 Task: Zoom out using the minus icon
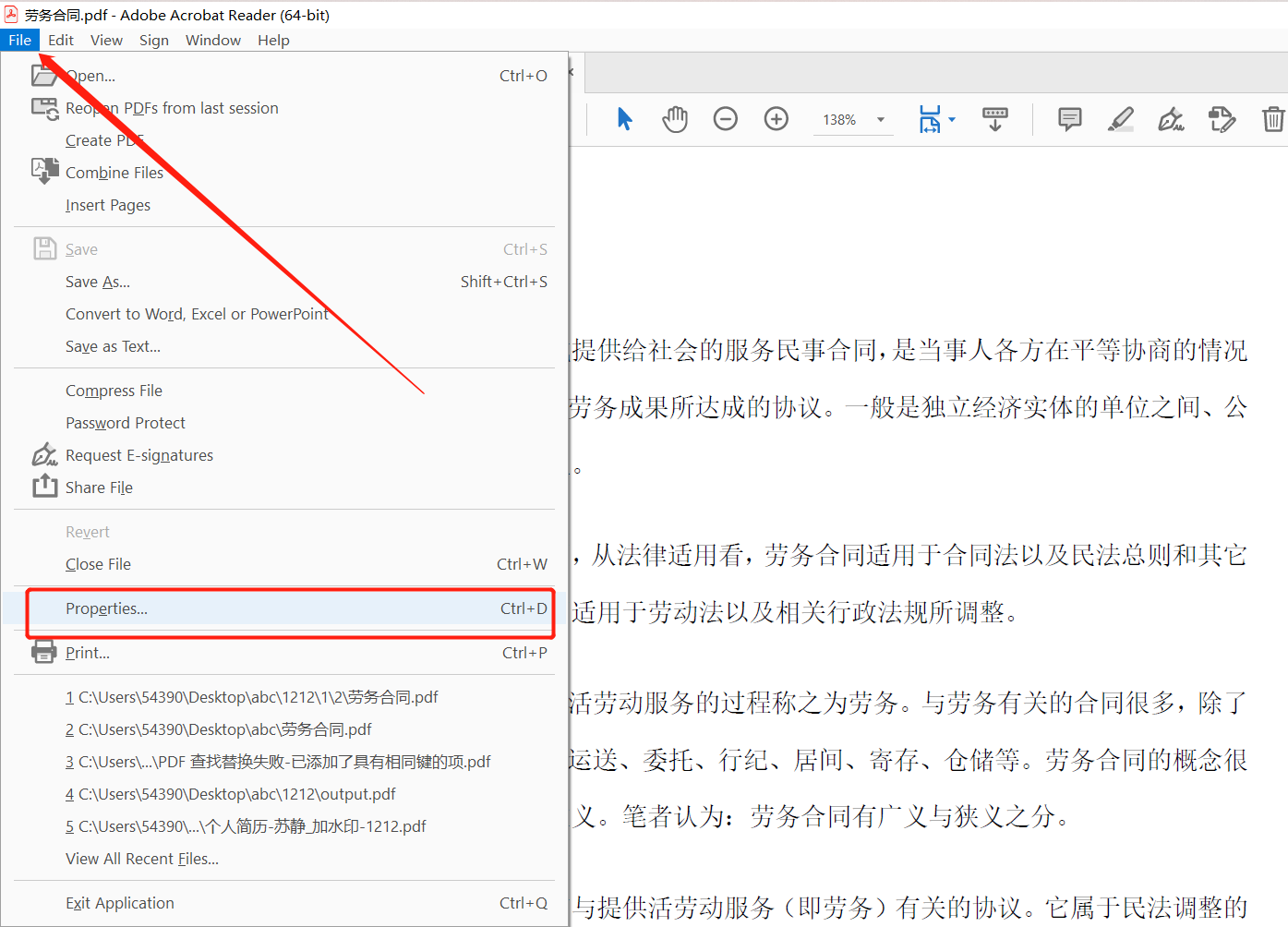click(726, 118)
